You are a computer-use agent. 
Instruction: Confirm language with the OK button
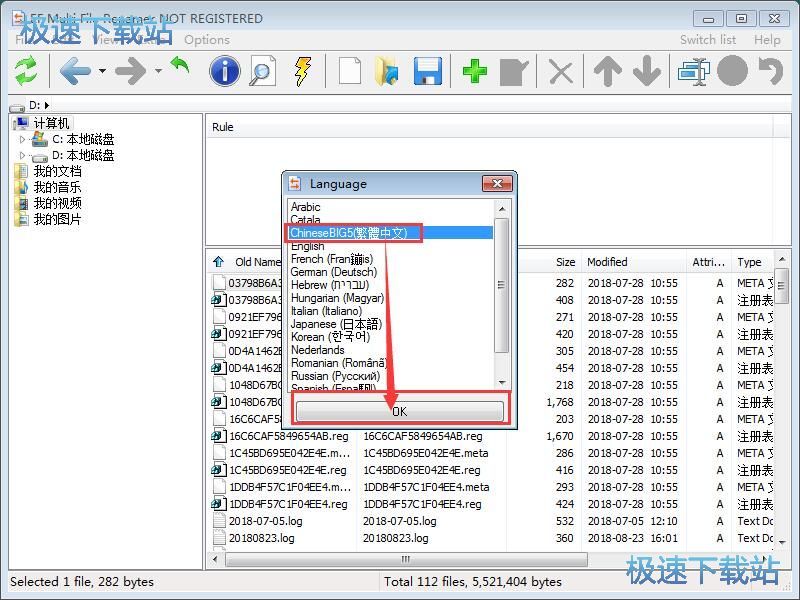(x=399, y=411)
